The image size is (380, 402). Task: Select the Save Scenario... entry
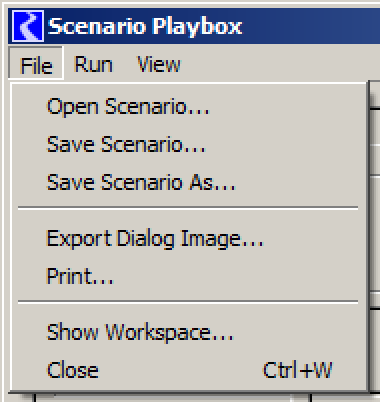coord(189,145)
